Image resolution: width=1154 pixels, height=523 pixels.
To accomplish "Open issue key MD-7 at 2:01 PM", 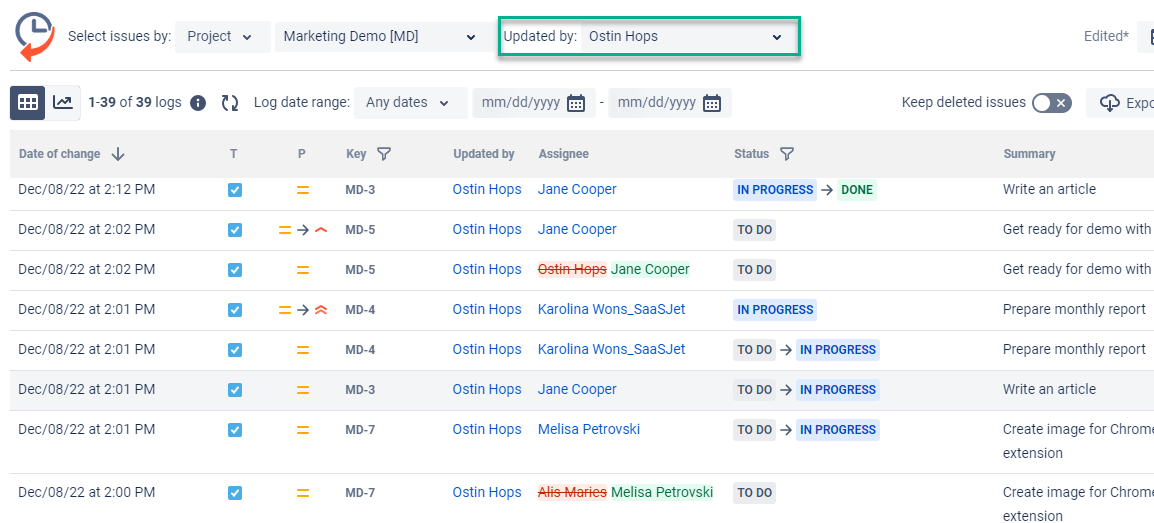I will (360, 430).
